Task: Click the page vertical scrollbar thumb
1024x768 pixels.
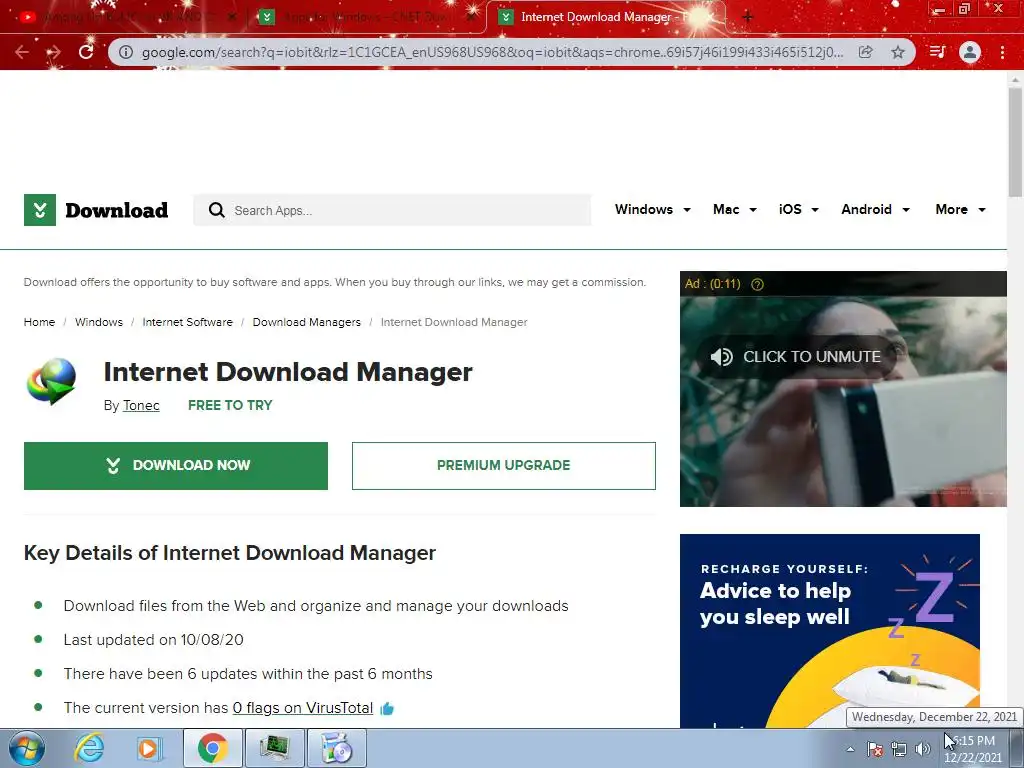Action: tap(1015, 140)
